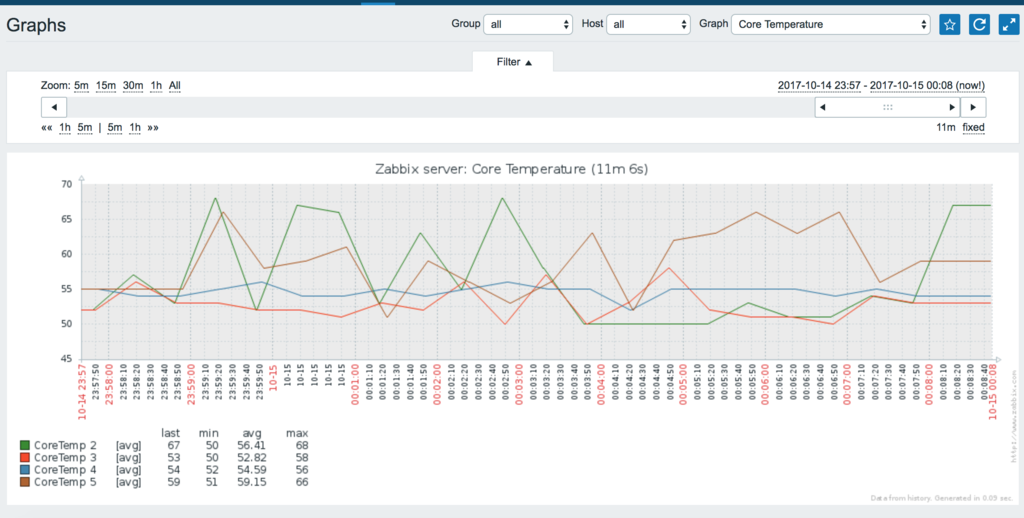This screenshot has width=1024, height=518.
Task: Collapse the Filter tab
Action: (x=513, y=62)
